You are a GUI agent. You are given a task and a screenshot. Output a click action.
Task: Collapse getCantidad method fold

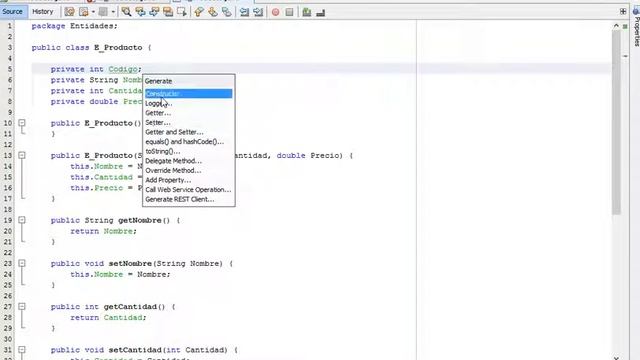pyautogui.click(x=22, y=307)
